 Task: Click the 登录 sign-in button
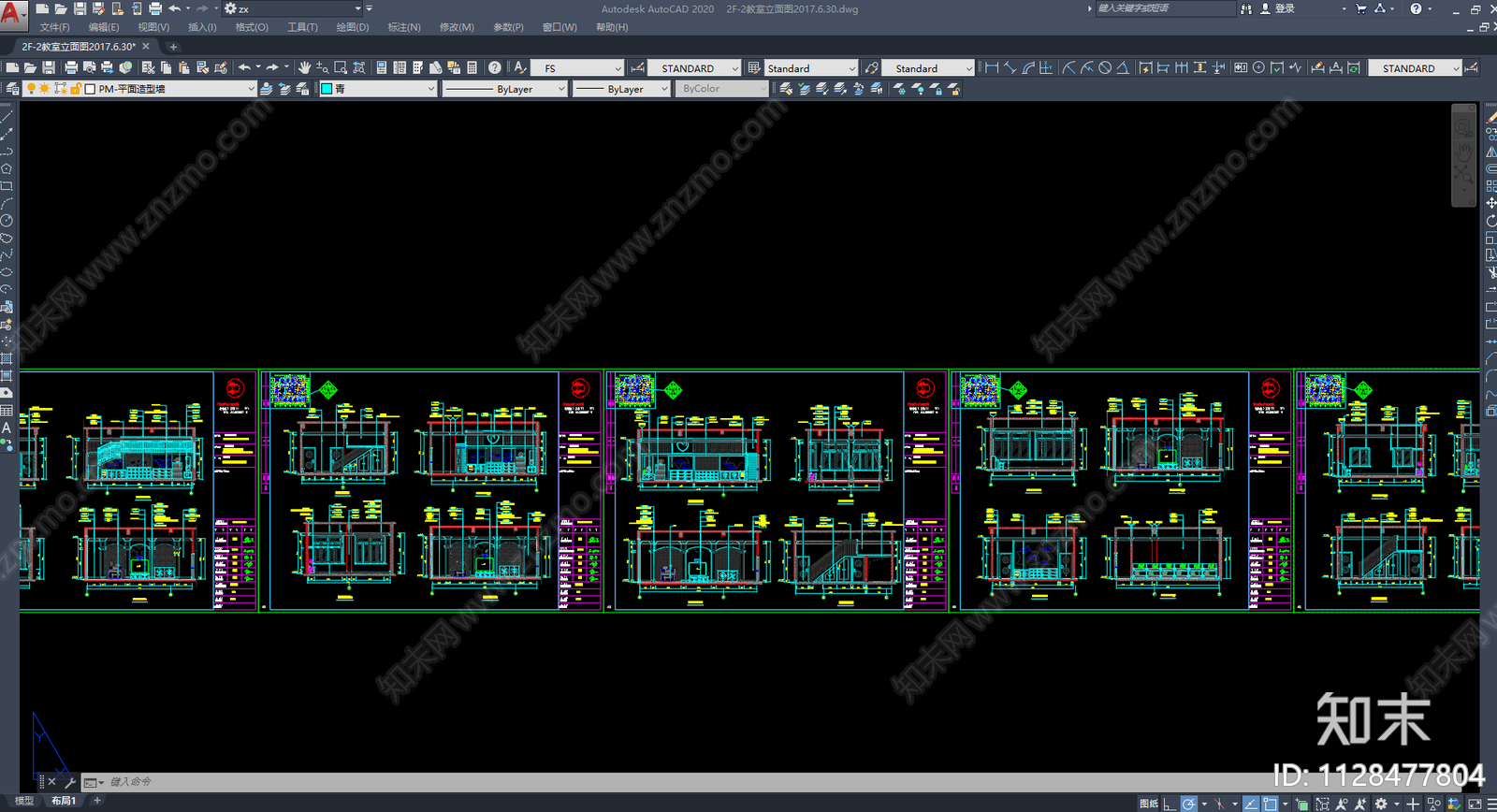pyautogui.click(x=1279, y=8)
